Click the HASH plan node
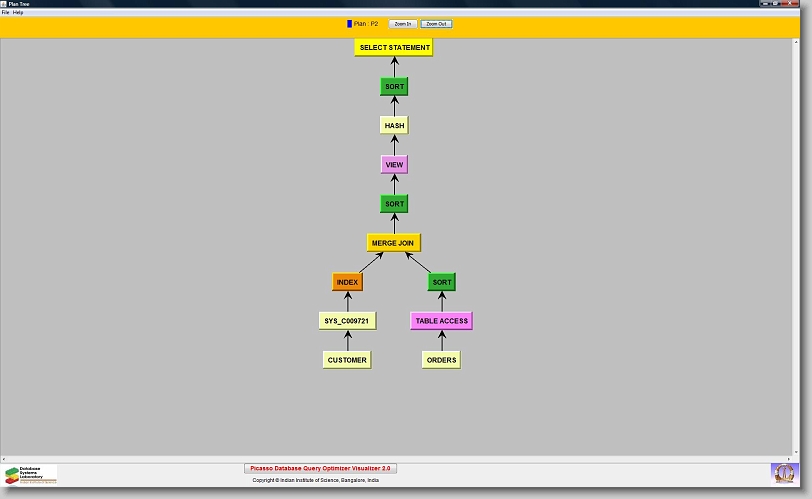 394,126
